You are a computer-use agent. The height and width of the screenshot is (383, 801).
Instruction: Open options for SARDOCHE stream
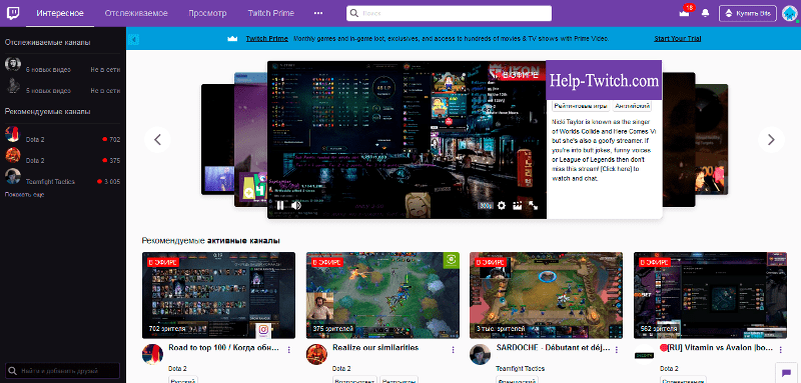pos(616,350)
